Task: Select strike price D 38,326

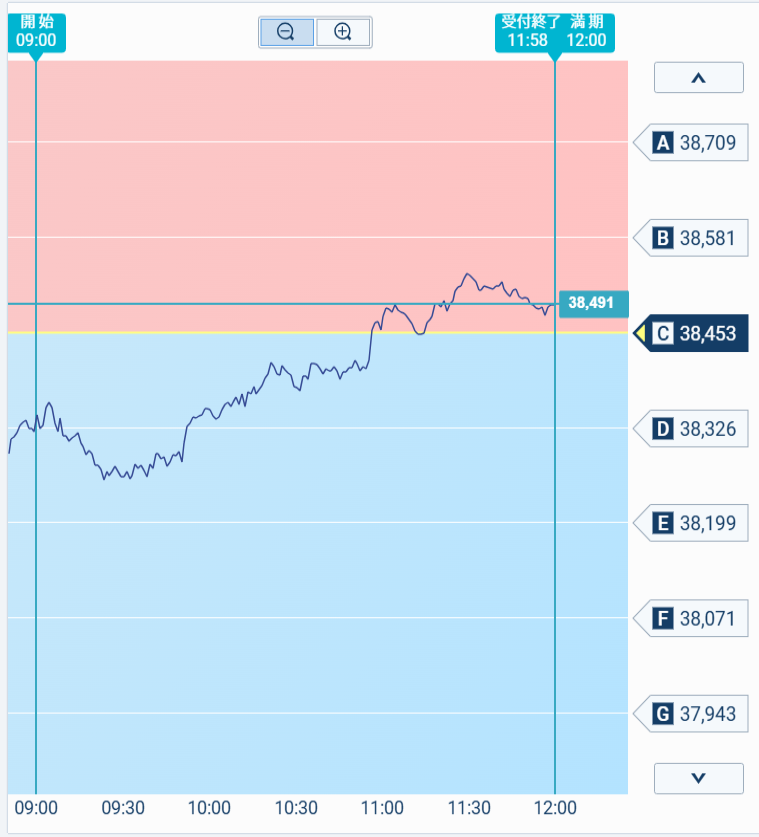Action: pos(691,429)
